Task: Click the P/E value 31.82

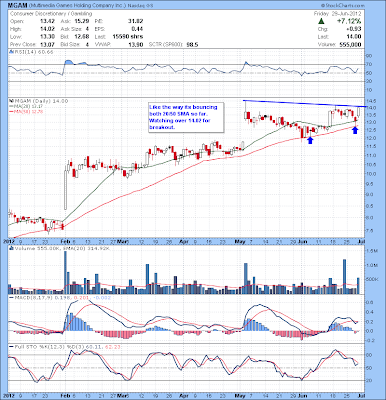Action: [136, 21]
